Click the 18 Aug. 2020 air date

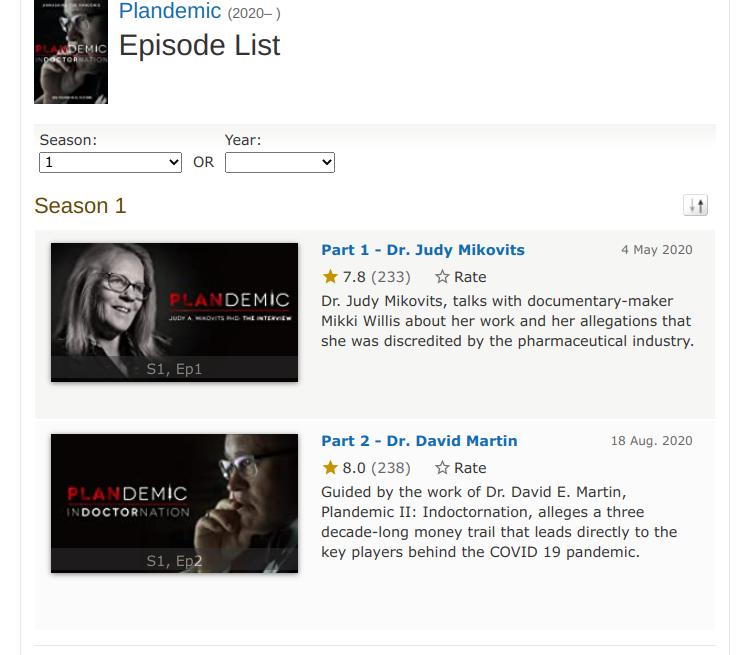point(651,441)
